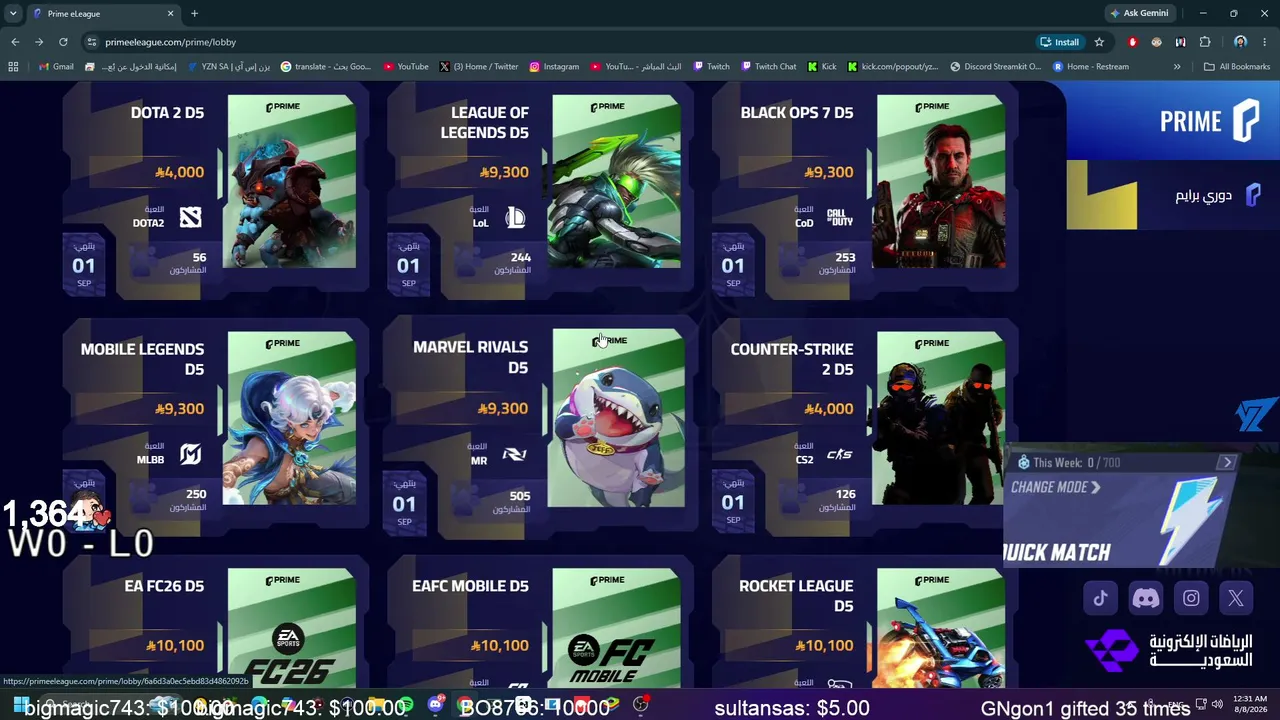
Task: Open a new browser tab
Action: pos(194,13)
